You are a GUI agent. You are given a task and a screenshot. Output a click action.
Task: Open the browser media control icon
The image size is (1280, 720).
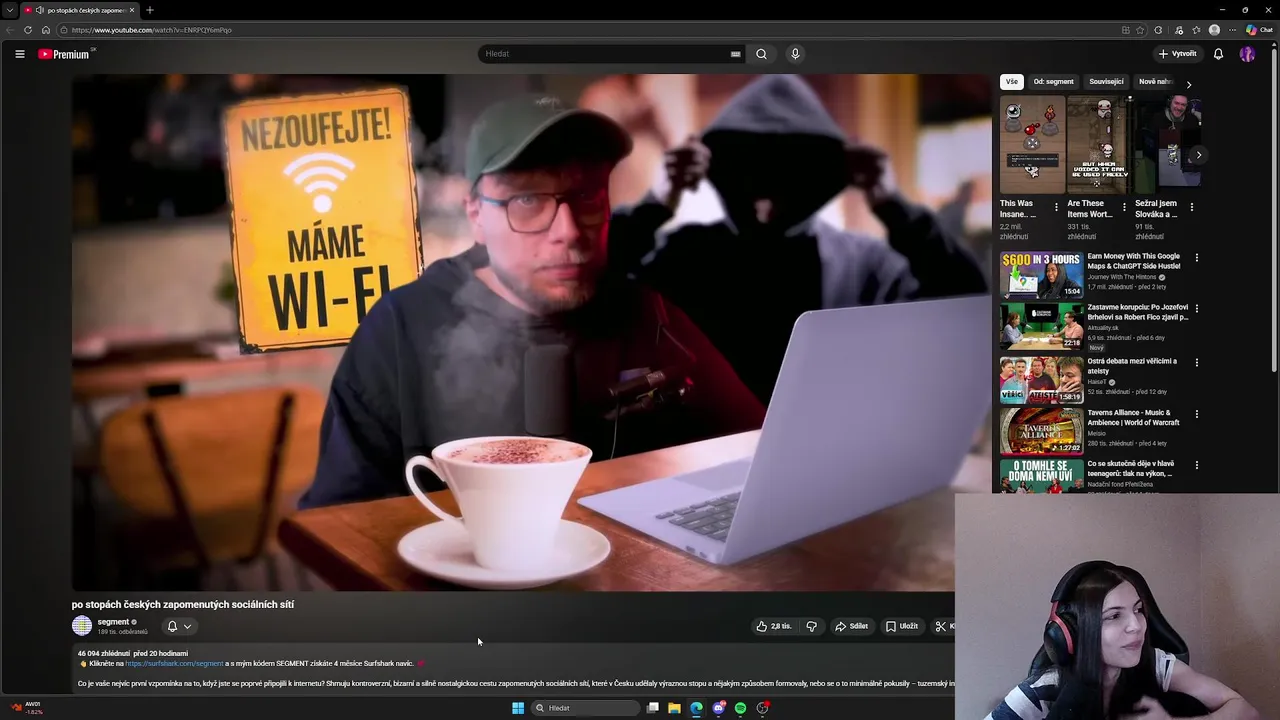point(1179,30)
